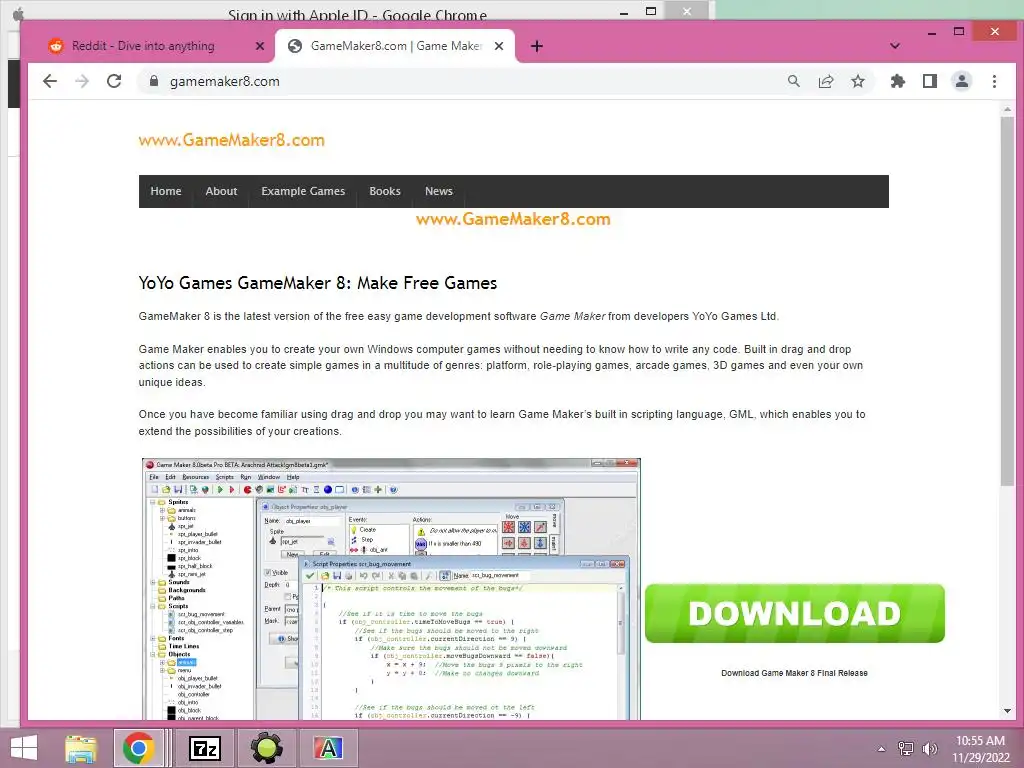1024x768 pixels.
Task: Share this page using the share icon
Action: (826, 81)
